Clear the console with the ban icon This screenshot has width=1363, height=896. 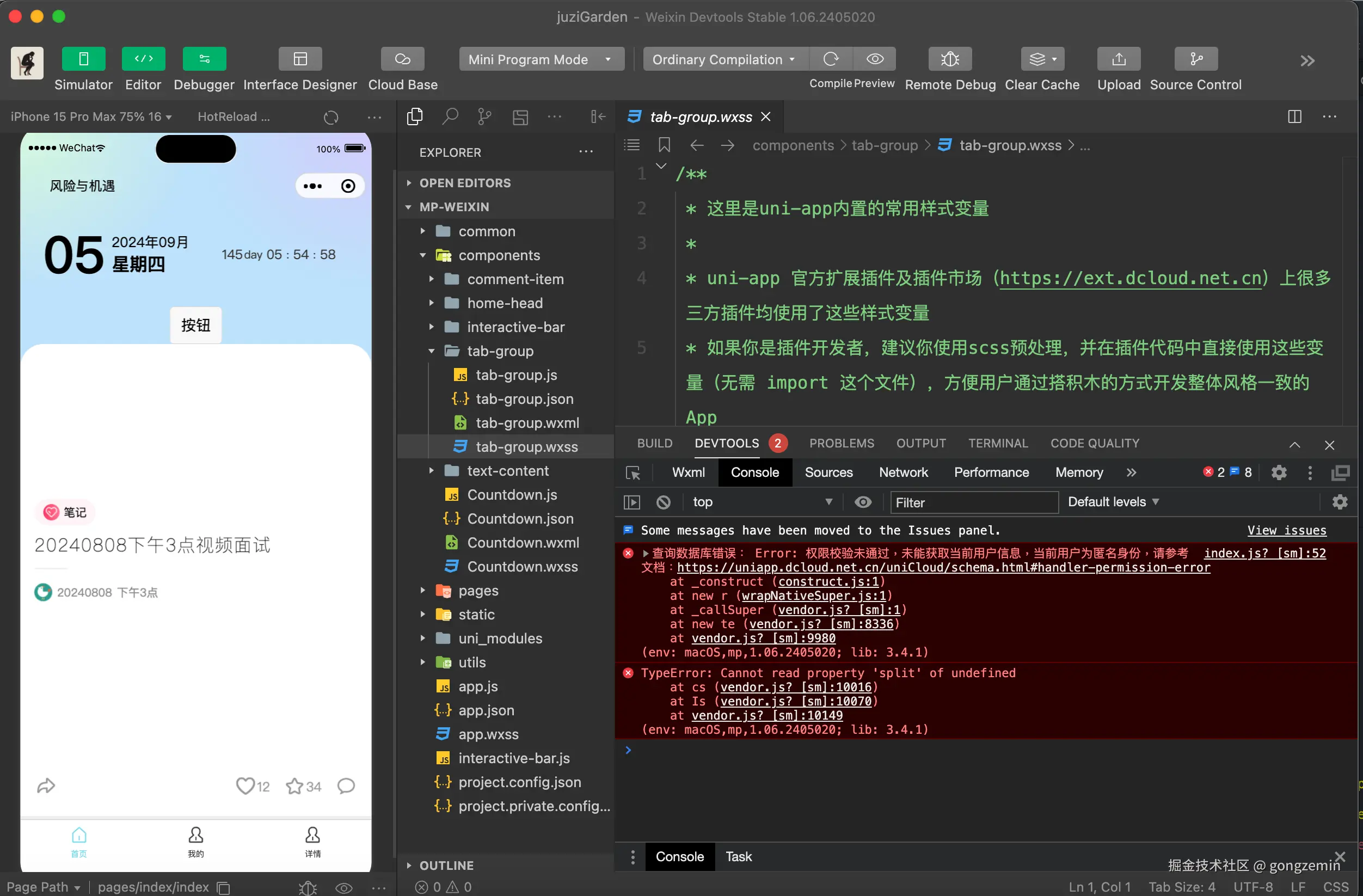pos(663,502)
